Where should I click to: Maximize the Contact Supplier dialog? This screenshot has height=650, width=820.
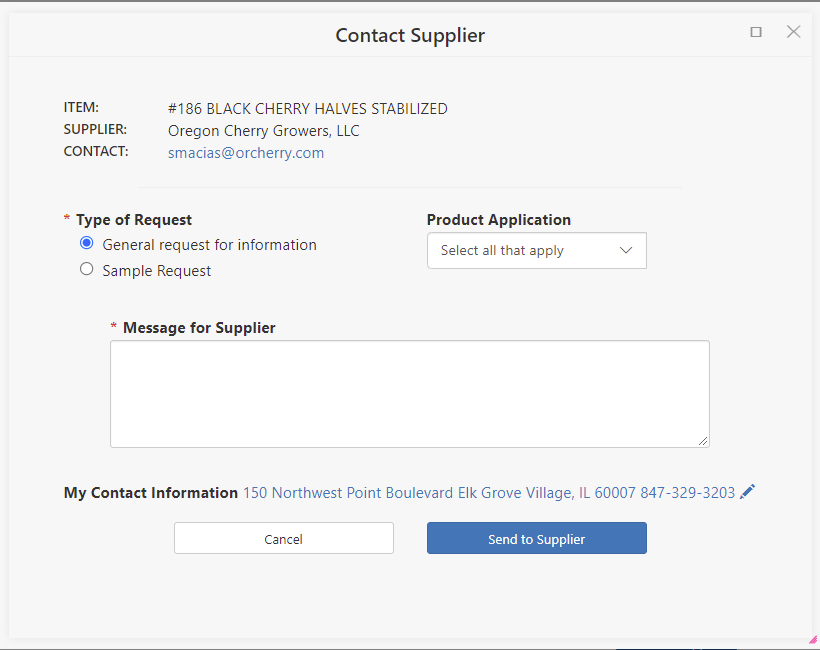tap(756, 32)
